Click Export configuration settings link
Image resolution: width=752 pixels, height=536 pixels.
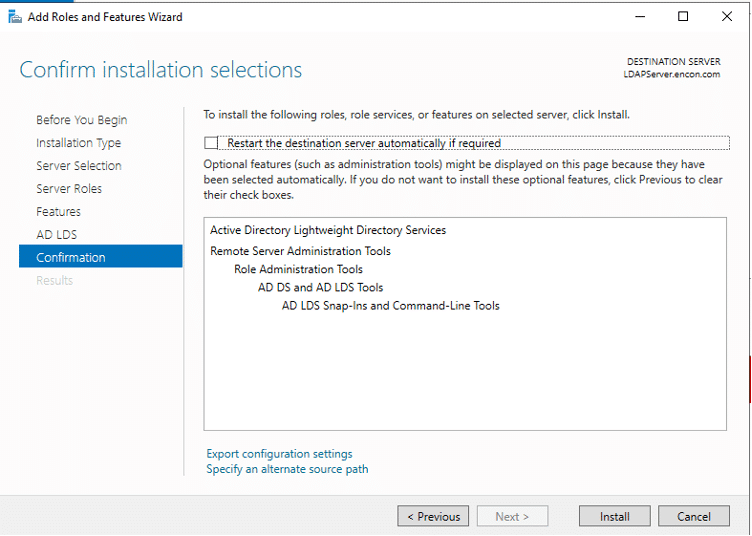tap(279, 454)
